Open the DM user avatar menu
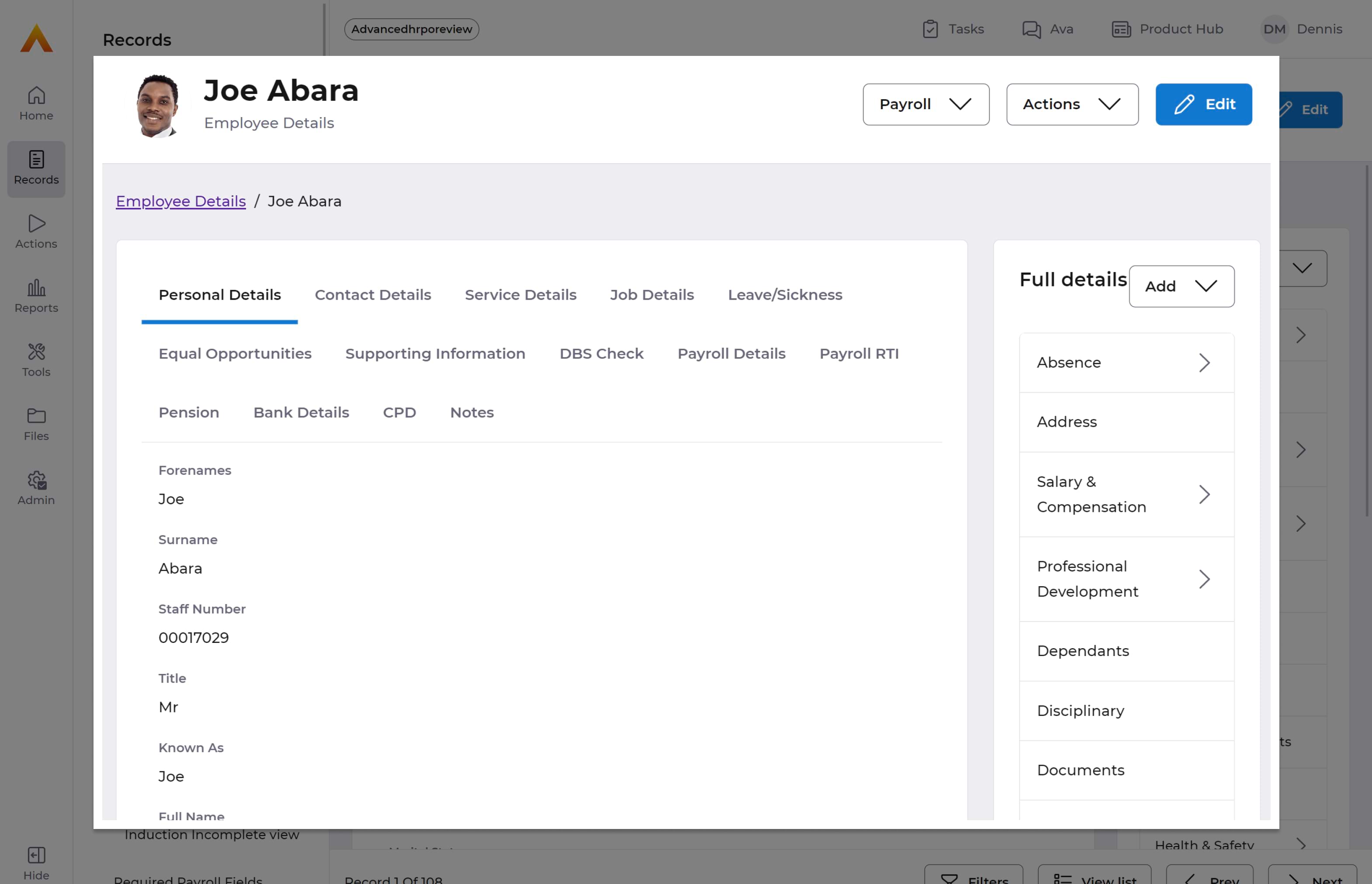Image resolution: width=1372 pixels, height=884 pixels. 1274,29
